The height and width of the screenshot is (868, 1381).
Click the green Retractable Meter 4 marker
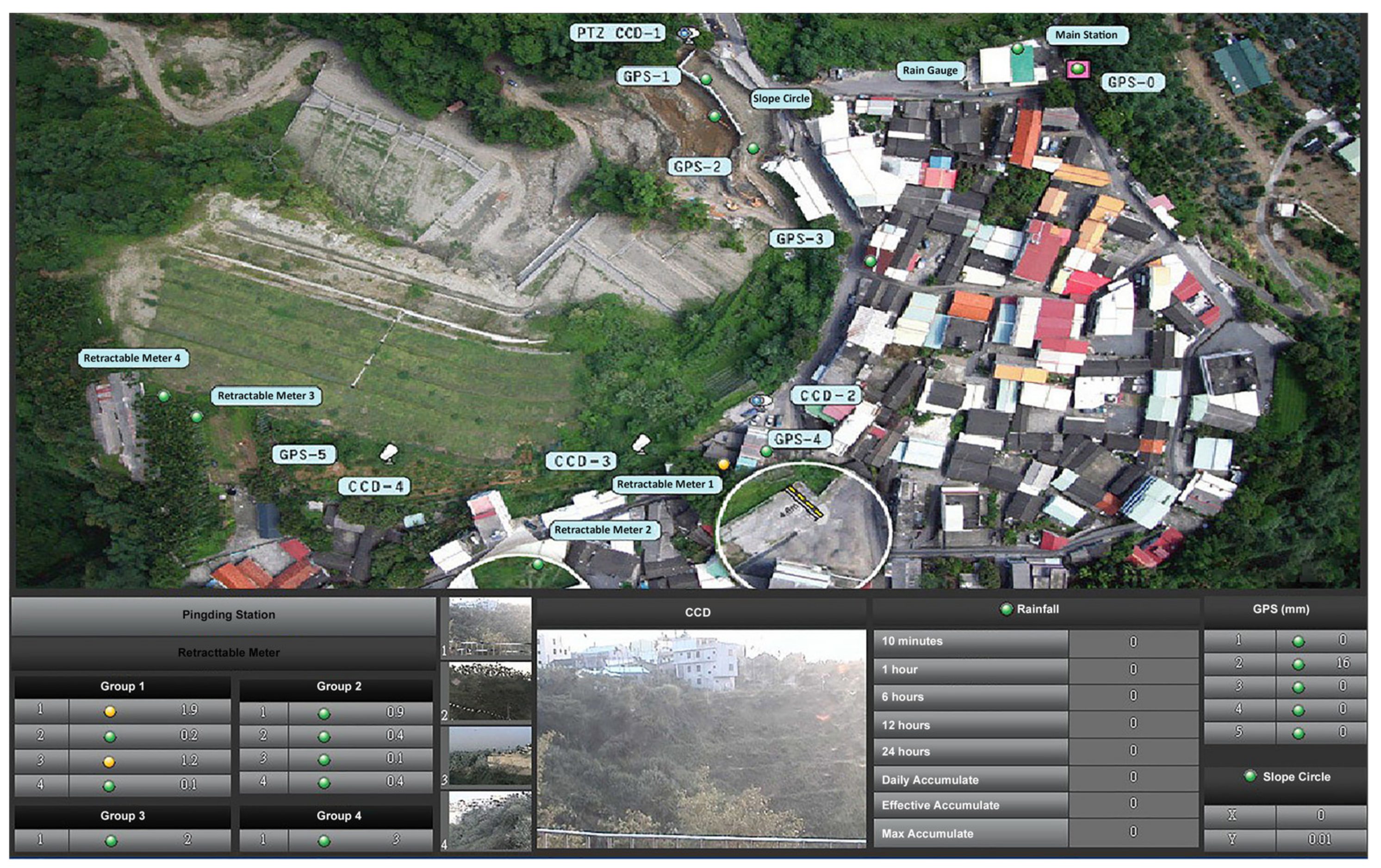click(x=164, y=396)
